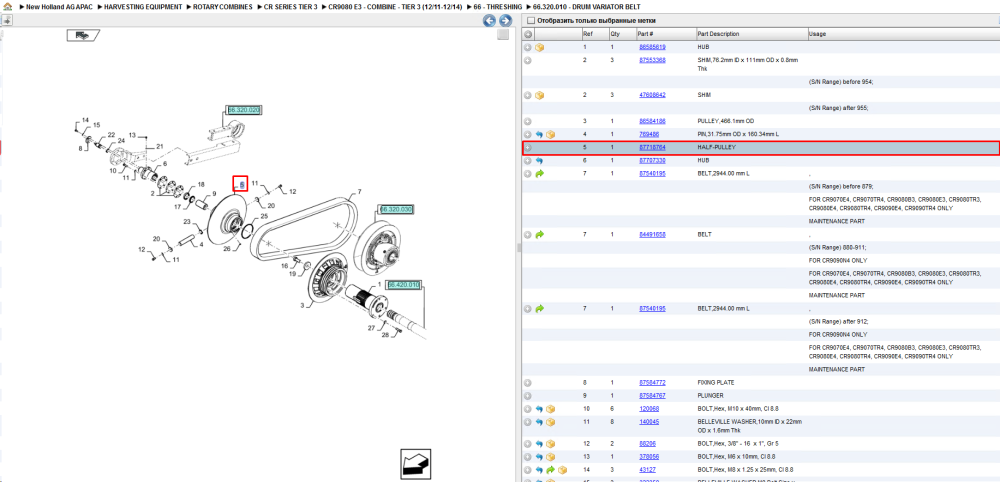The width and height of the screenshot is (1000, 482).
Task: Expand the 87553368 SHIM row
Action: [527, 61]
